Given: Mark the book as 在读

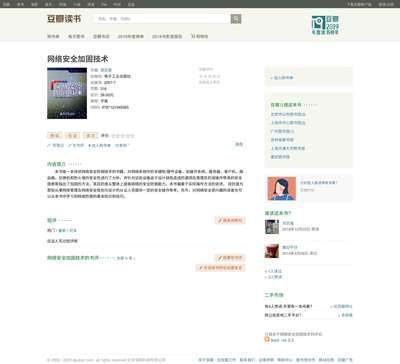Looking at the screenshot, I should (x=72, y=136).
